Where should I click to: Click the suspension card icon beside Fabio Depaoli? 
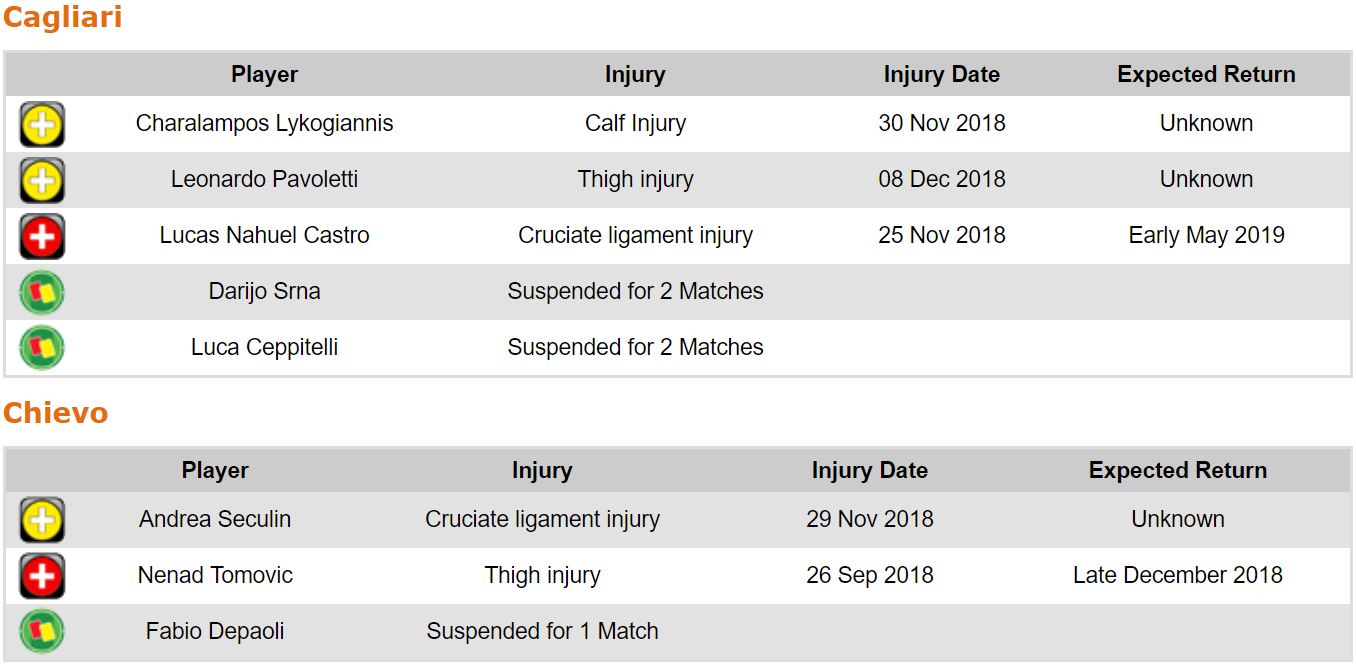coord(42,632)
